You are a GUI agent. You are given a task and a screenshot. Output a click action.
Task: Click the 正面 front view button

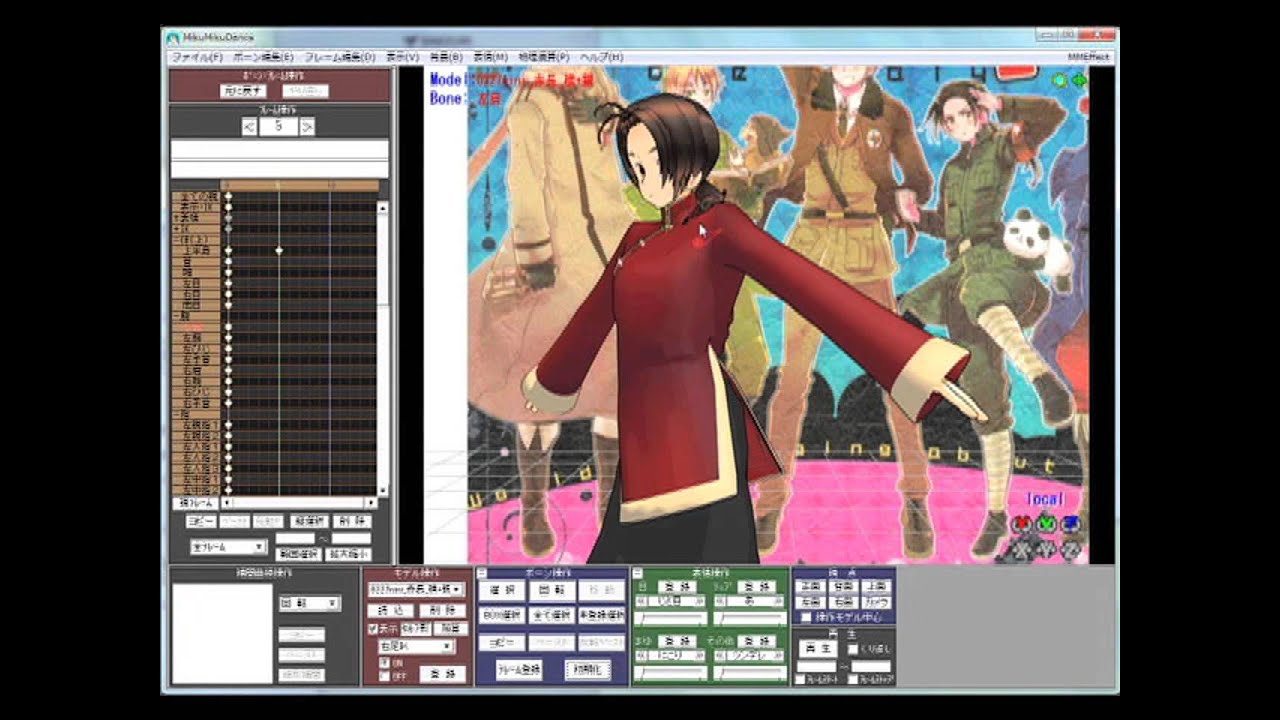click(811, 586)
